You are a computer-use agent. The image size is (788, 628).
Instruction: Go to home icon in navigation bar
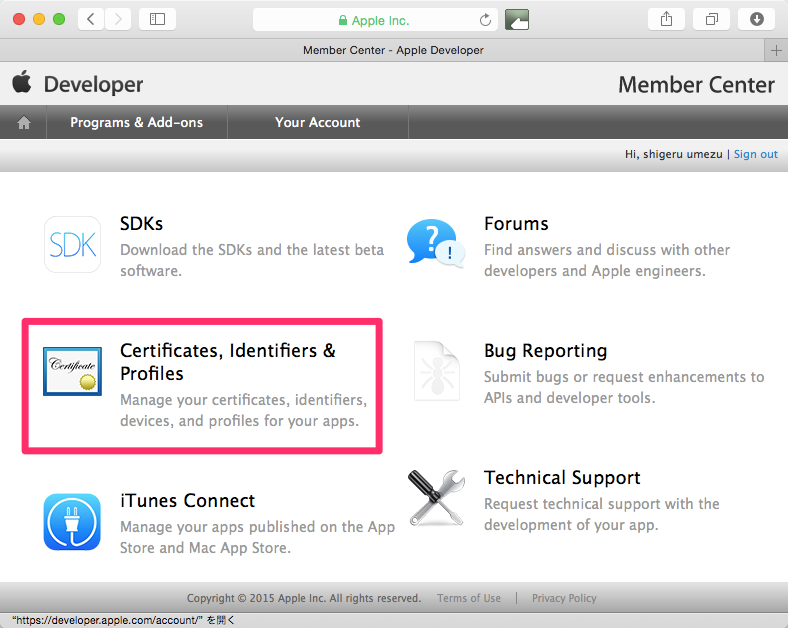pos(24,122)
